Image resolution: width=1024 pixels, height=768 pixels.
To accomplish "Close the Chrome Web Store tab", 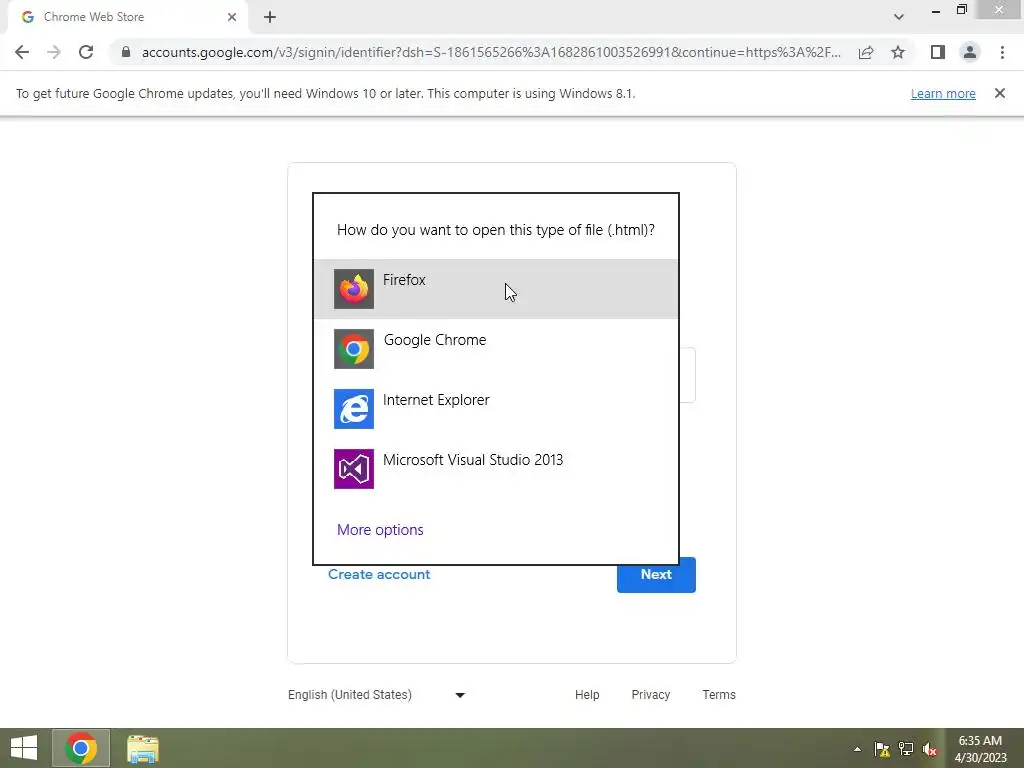I will click(x=232, y=17).
